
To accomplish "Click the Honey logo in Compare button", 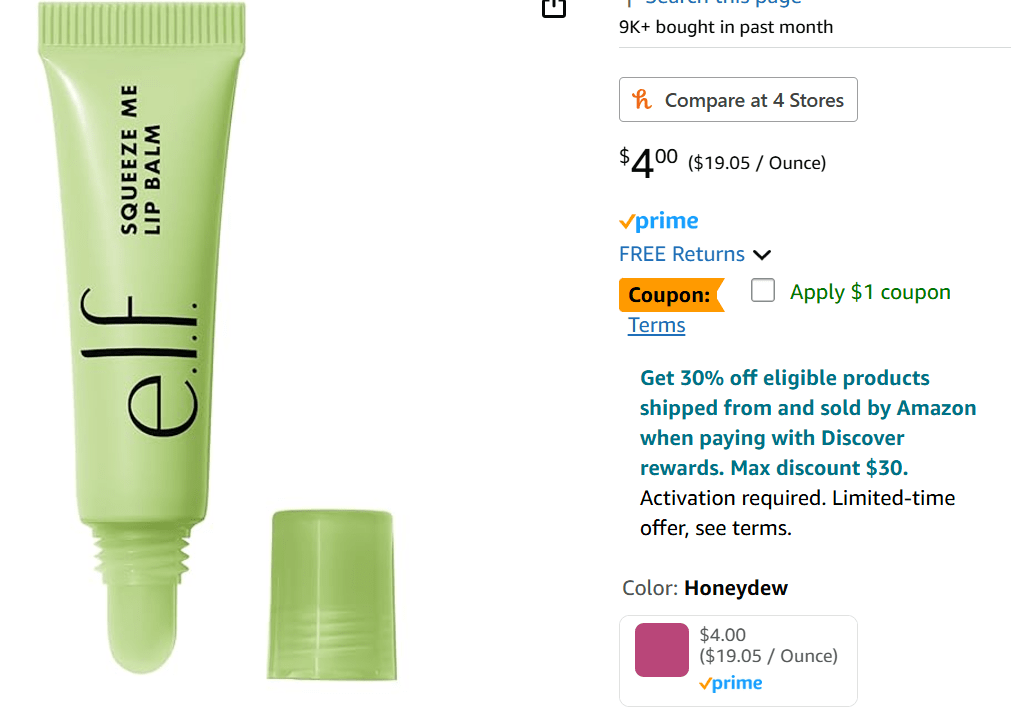I will (642, 100).
